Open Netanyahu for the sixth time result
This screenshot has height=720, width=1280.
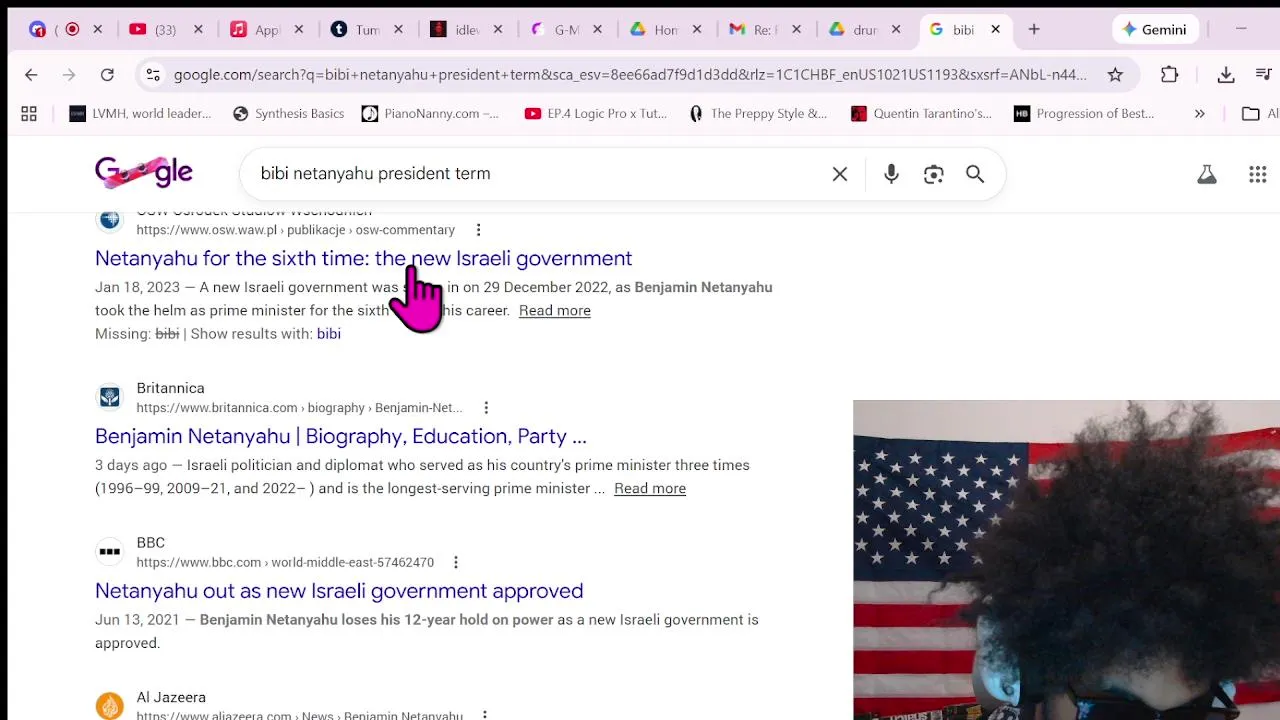[x=363, y=258]
